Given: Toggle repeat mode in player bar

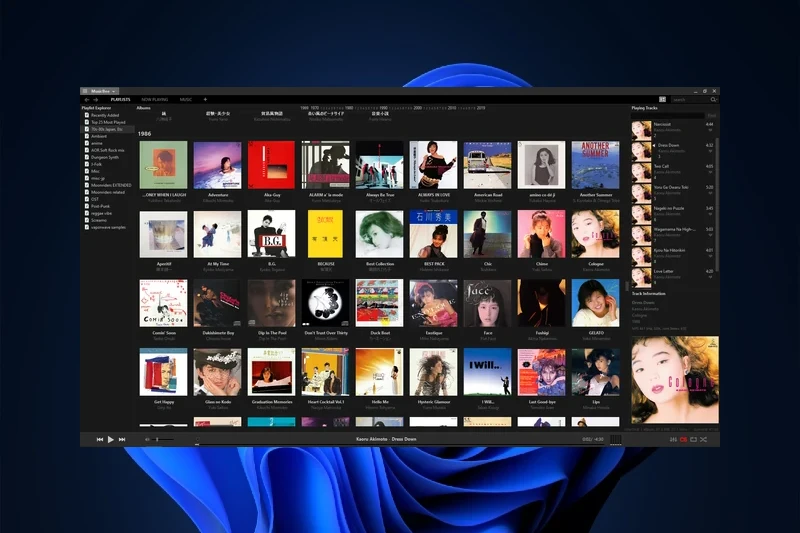Looking at the screenshot, I should click(694, 439).
